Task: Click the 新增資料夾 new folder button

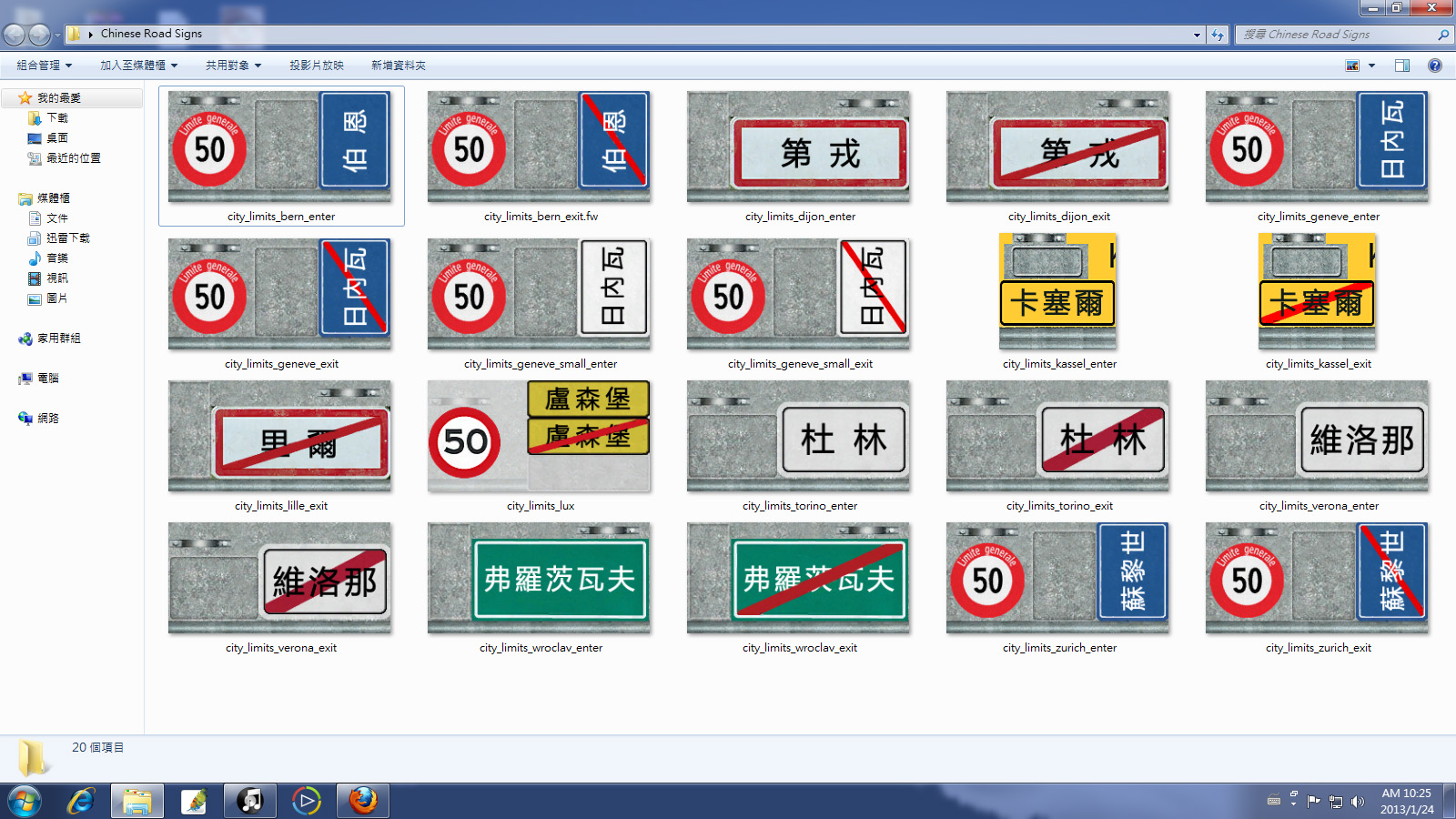Action: (399, 66)
